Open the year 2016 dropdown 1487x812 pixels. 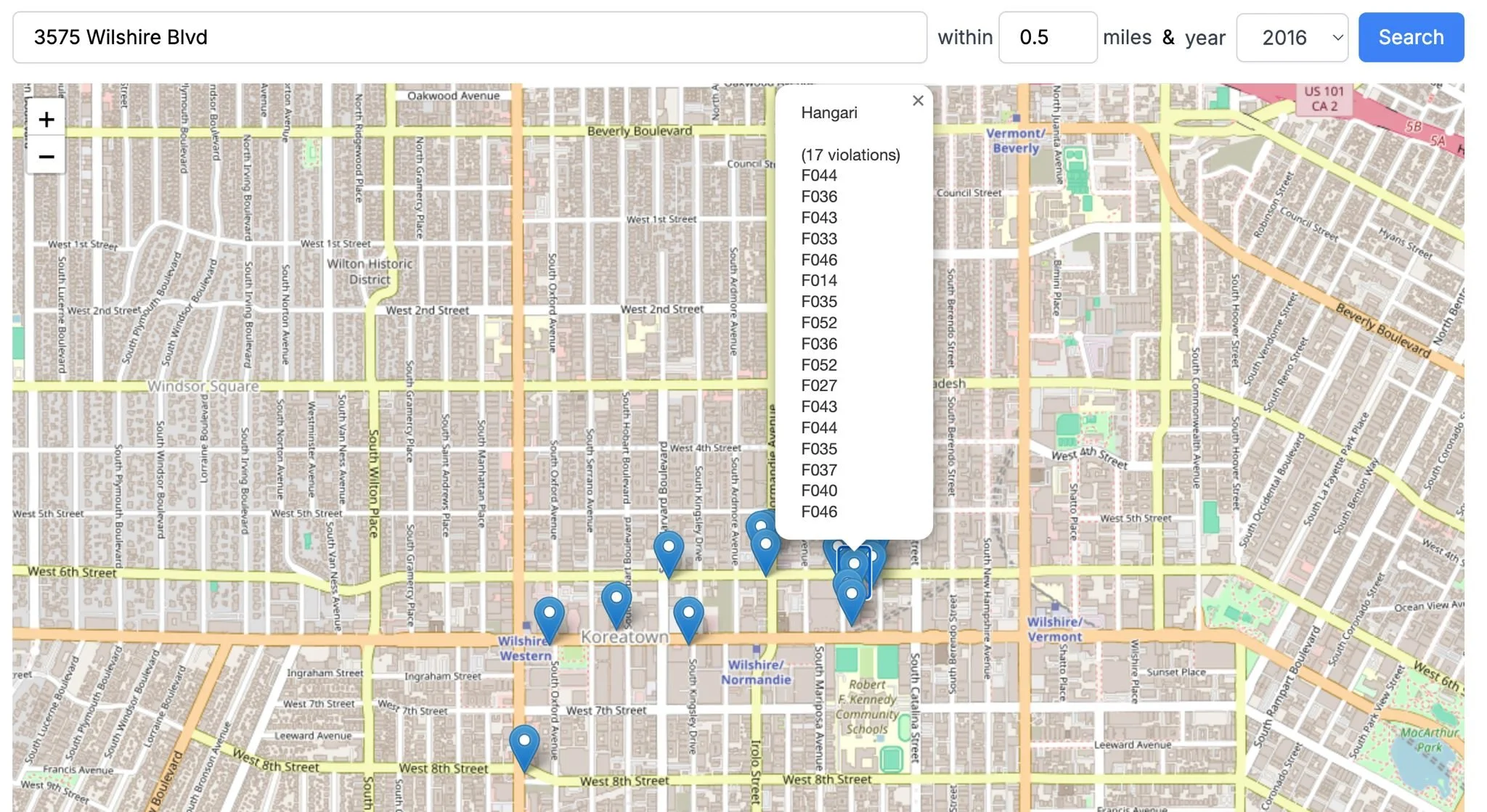(x=1292, y=38)
